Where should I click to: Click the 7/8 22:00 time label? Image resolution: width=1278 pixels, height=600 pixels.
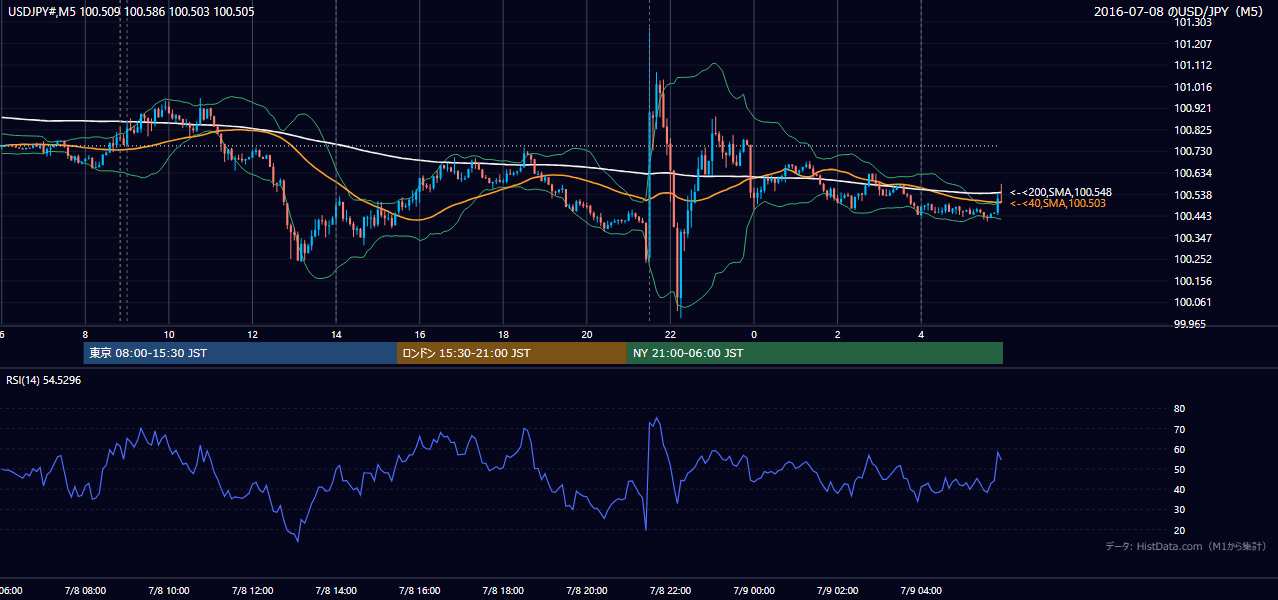coord(671,590)
